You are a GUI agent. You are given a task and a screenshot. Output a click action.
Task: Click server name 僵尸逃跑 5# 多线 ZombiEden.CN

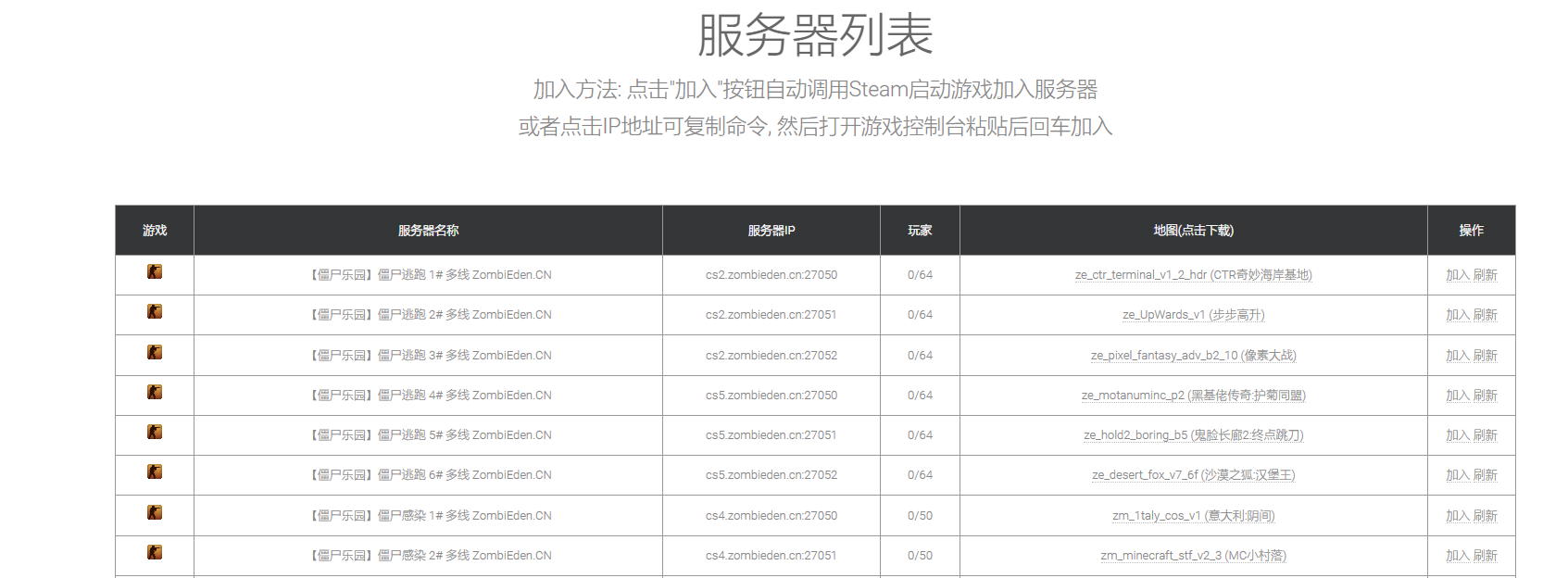click(x=429, y=435)
